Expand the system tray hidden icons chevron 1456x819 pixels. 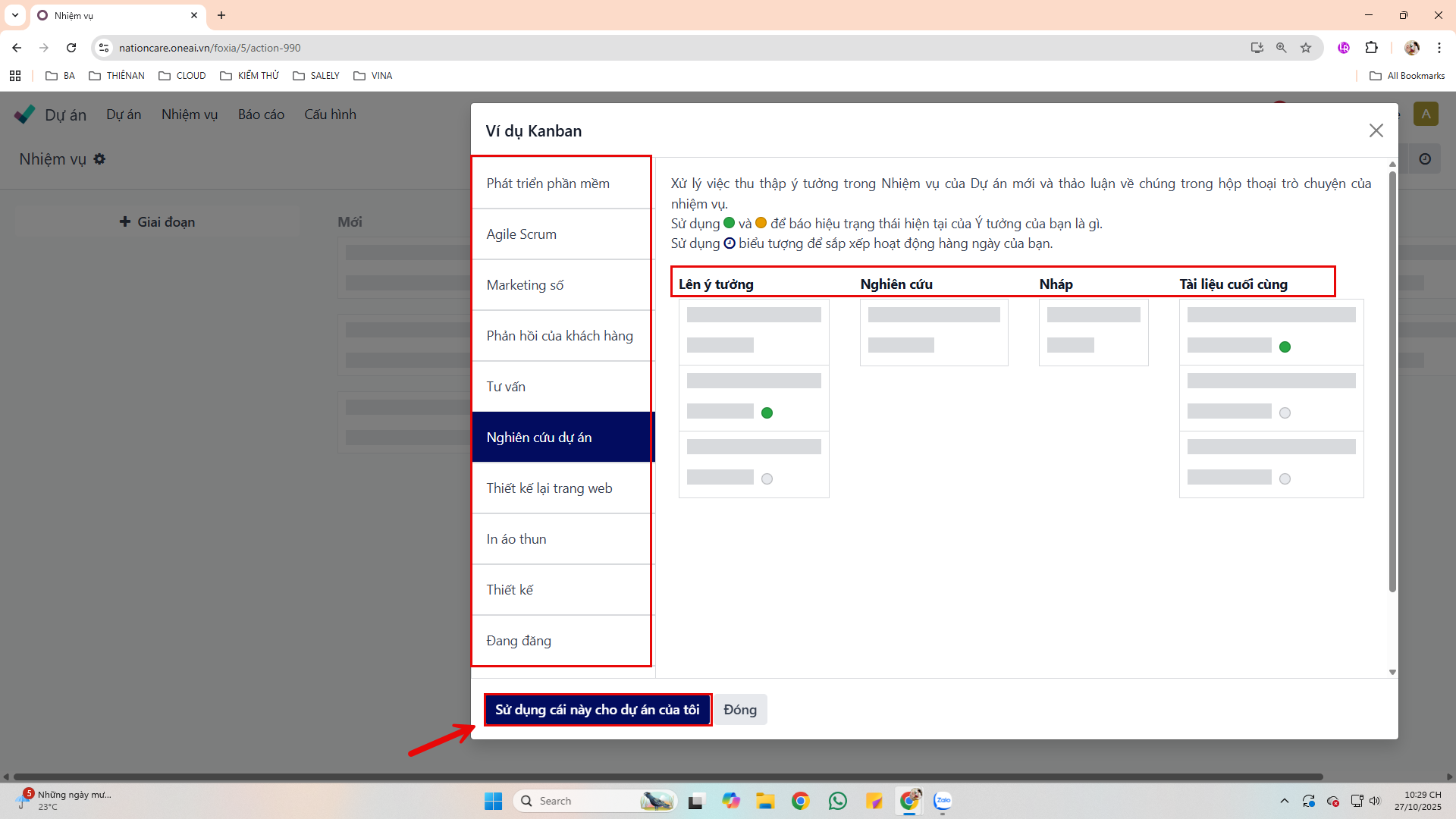1284,801
